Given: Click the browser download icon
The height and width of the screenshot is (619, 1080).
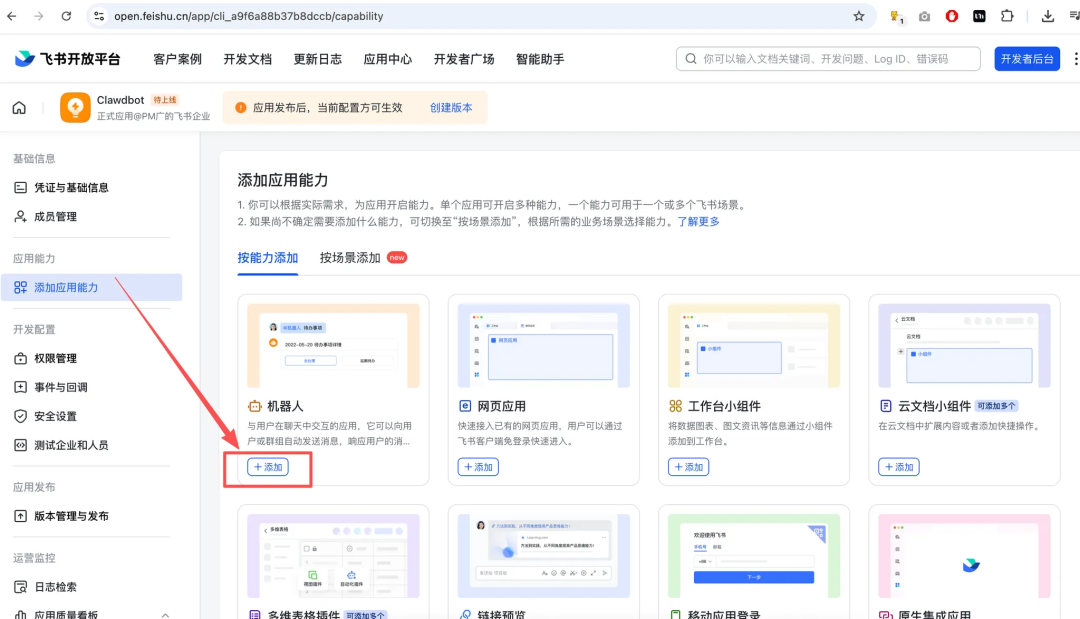Looking at the screenshot, I should tap(1047, 16).
